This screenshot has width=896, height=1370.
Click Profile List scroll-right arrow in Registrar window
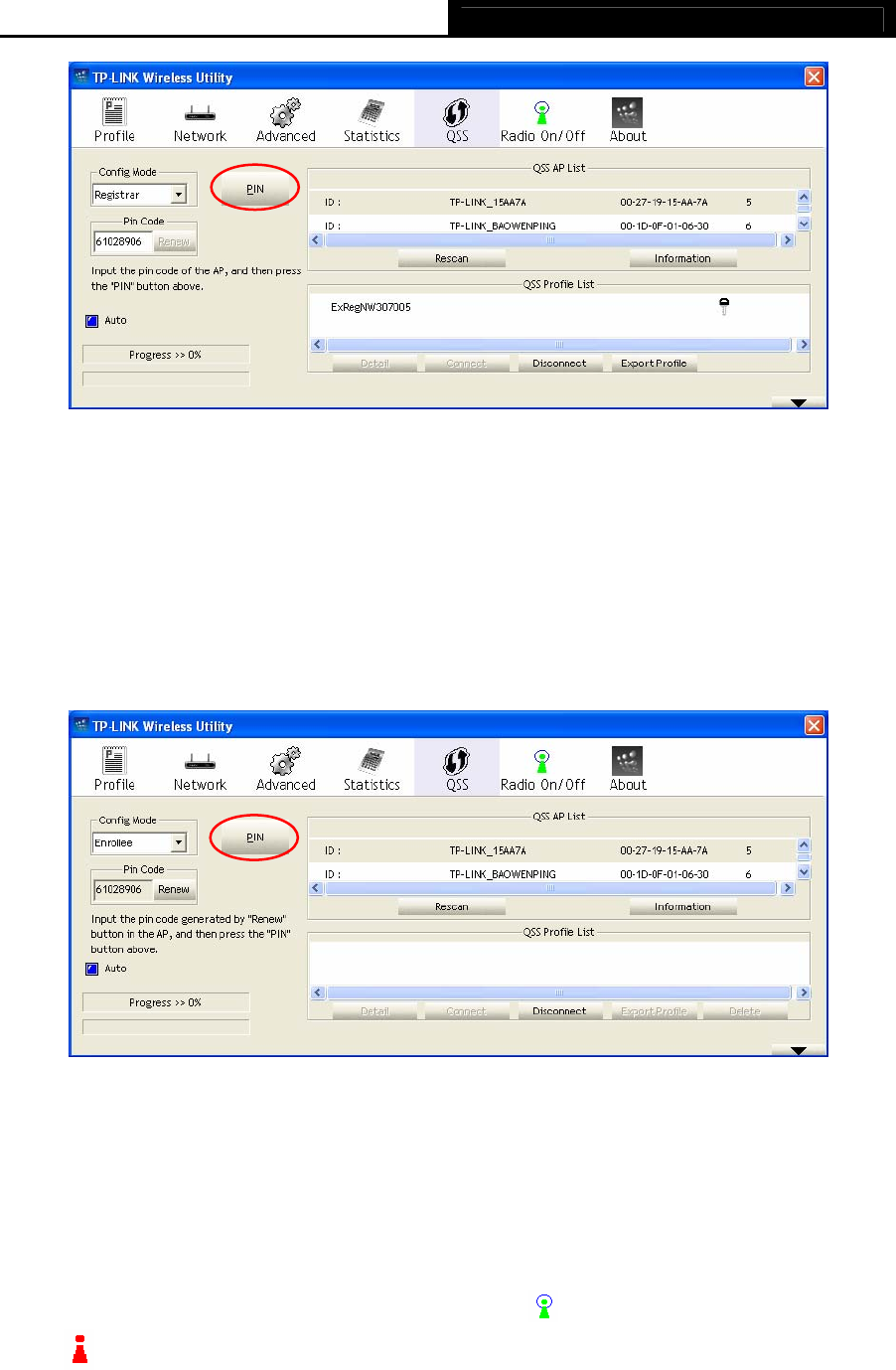tap(803, 345)
